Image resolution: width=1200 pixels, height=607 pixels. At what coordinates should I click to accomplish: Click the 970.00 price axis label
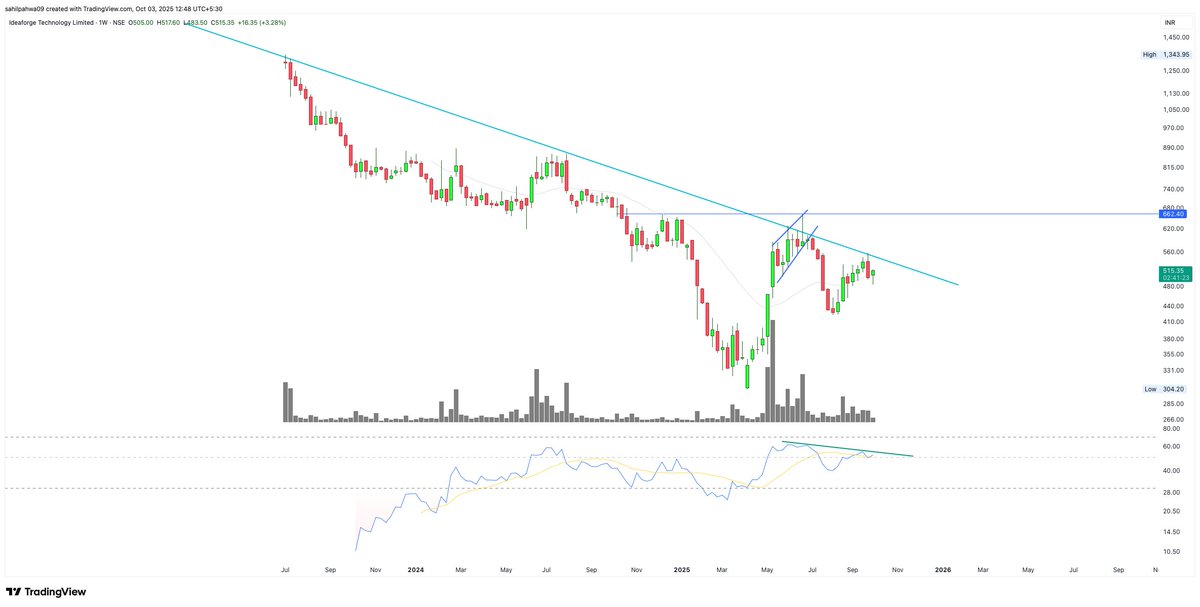(1172, 128)
